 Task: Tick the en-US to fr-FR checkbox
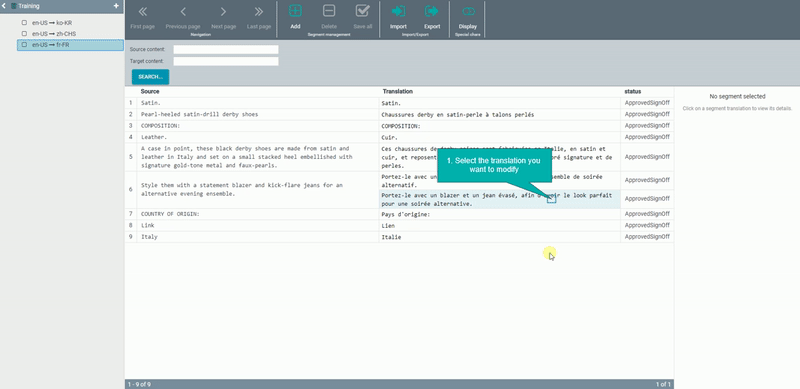click(24, 45)
